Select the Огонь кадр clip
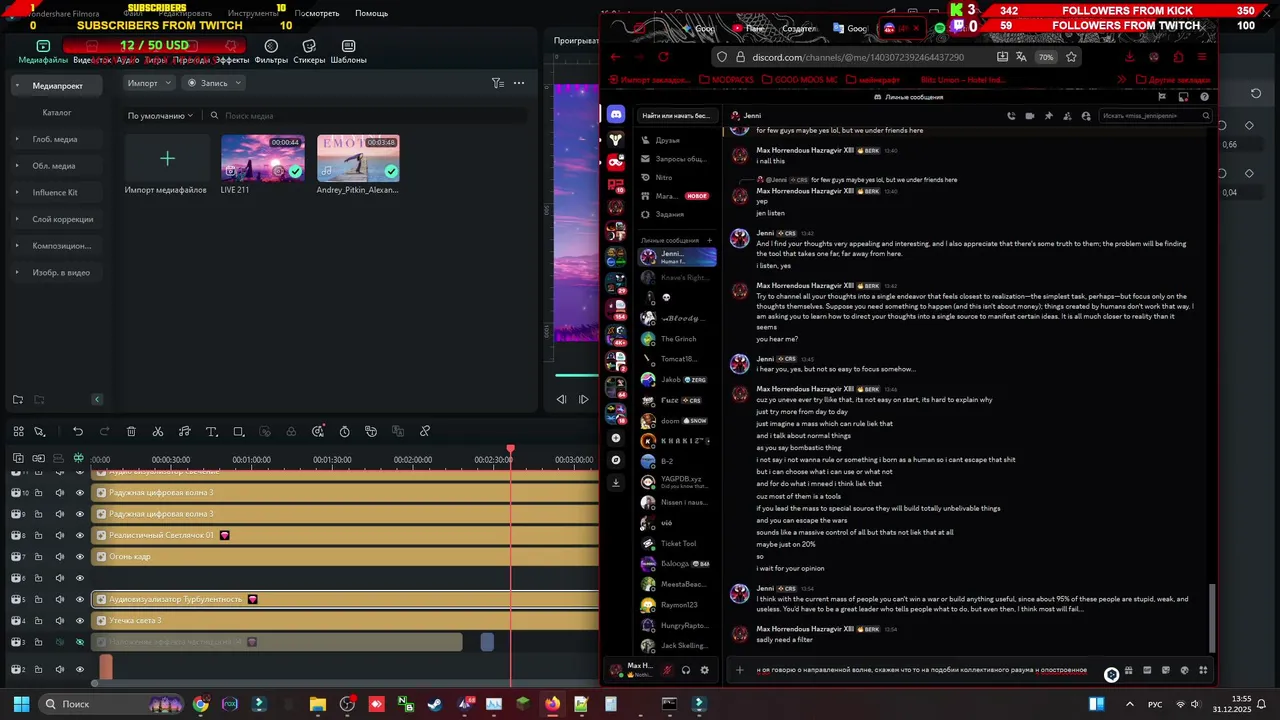 point(345,556)
